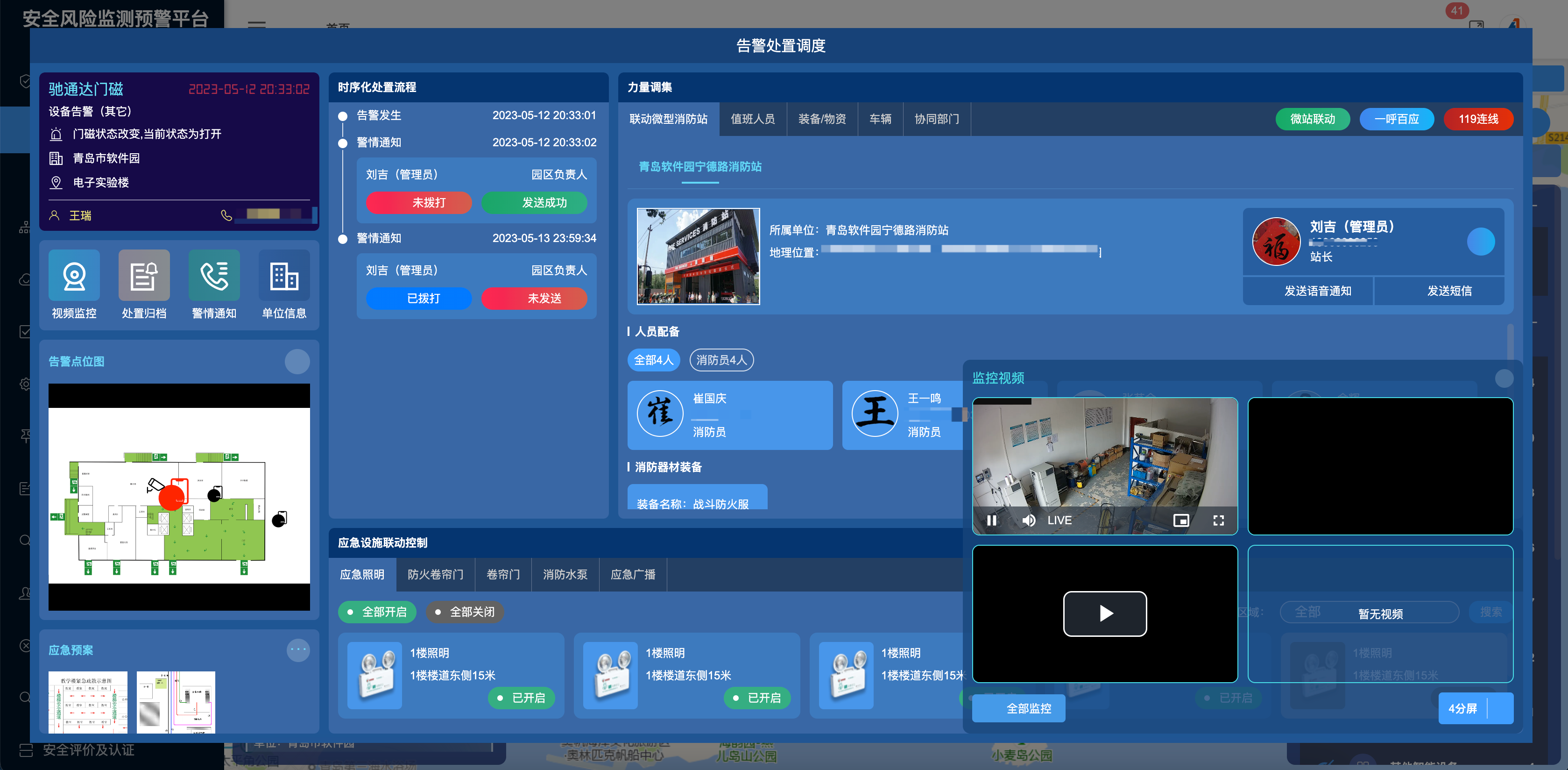Image resolution: width=1568 pixels, height=770 pixels.
Task: Switch to the 应急广播 tab
Action: [x=632, y=574]
